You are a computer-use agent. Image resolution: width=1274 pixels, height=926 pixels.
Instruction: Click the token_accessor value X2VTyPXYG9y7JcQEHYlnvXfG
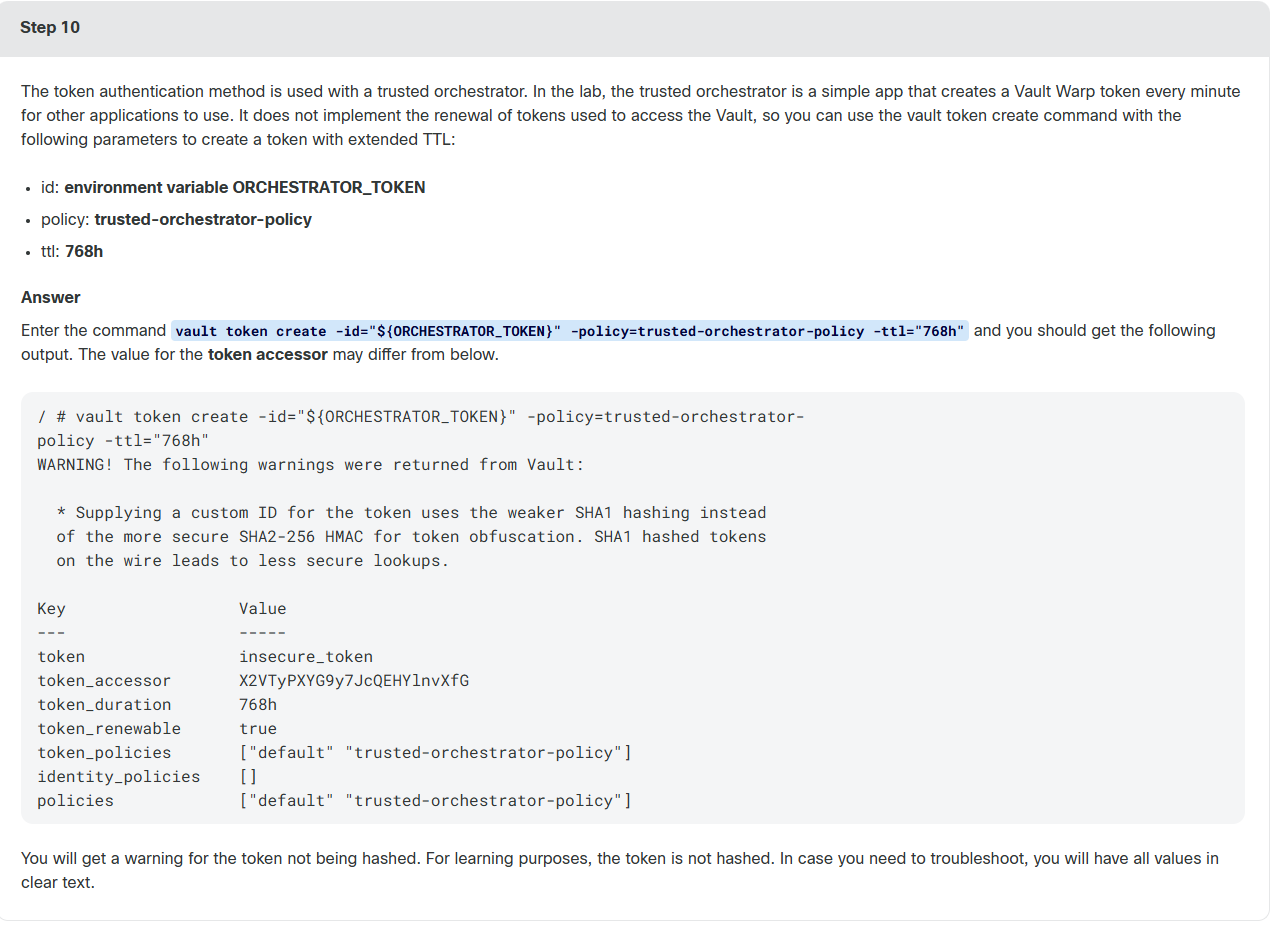pyautogui.click(x=354, y=681)
